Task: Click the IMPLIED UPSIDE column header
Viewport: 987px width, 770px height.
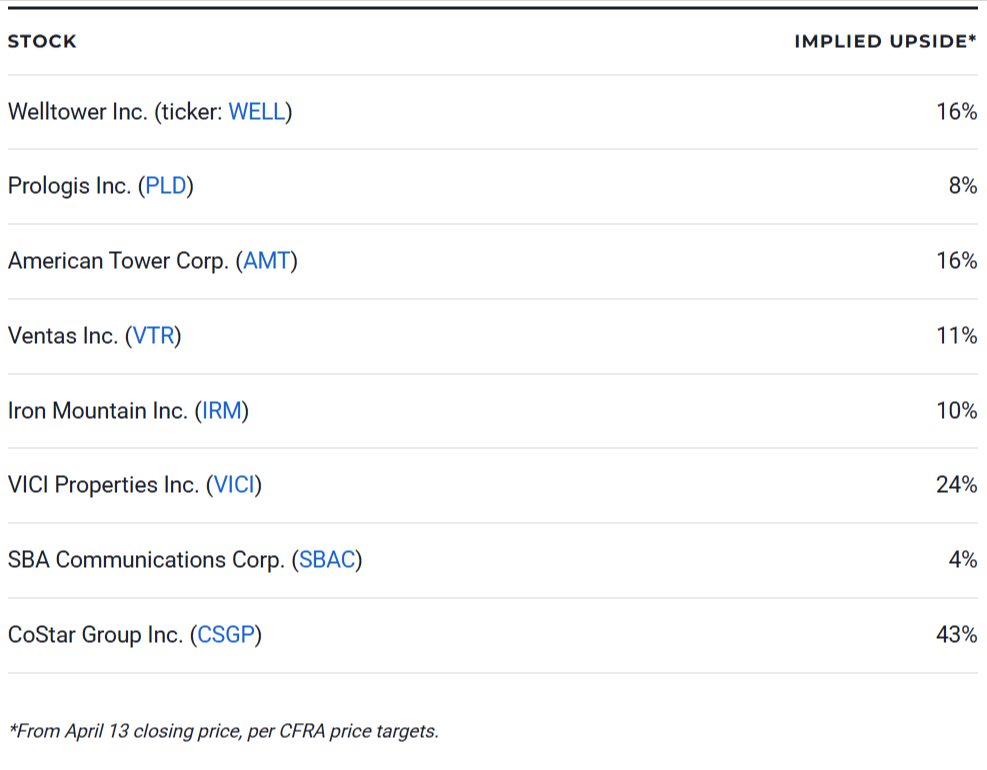Action: tap(886, 42)
